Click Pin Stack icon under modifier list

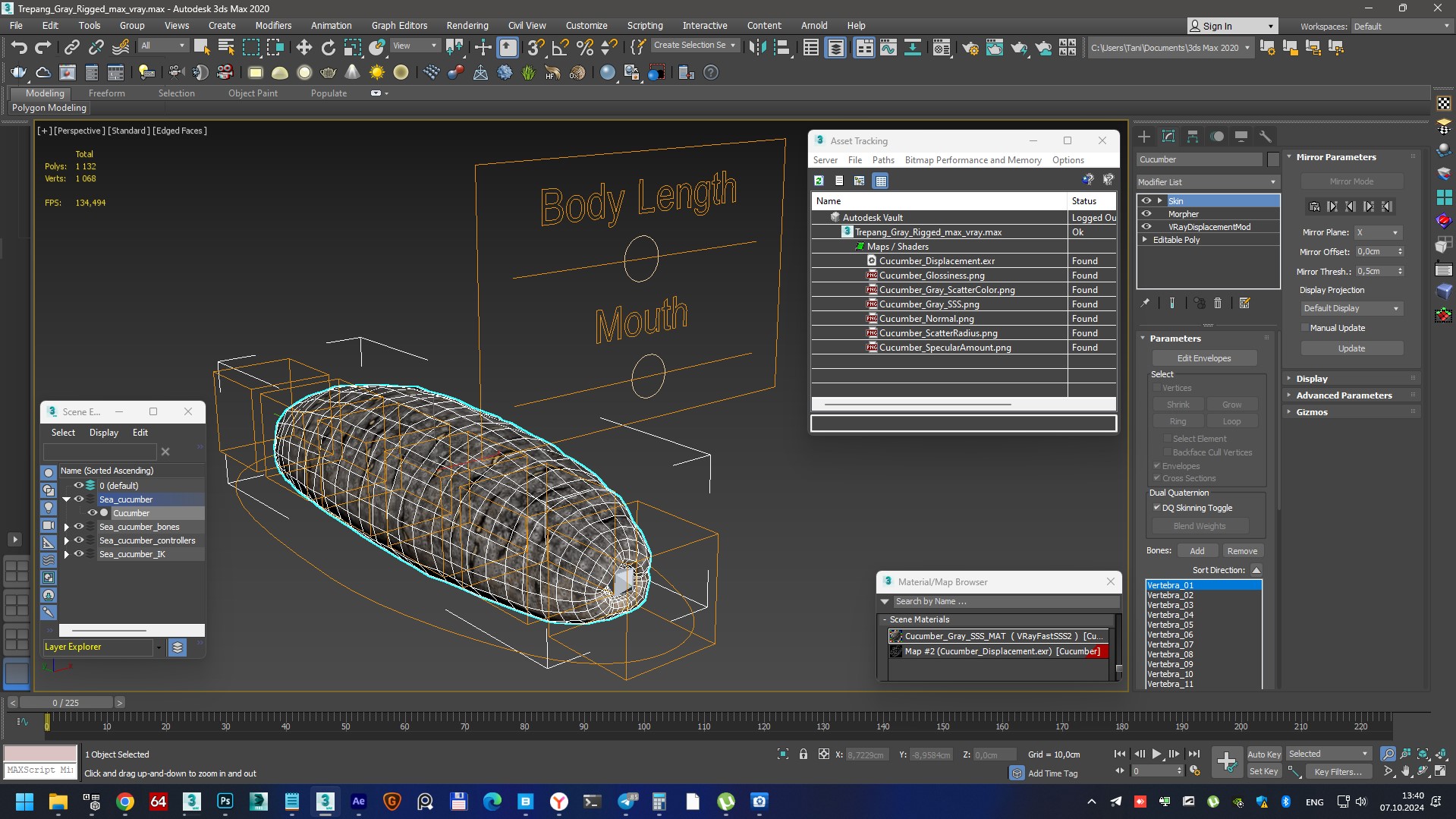tap(1145, 303)
